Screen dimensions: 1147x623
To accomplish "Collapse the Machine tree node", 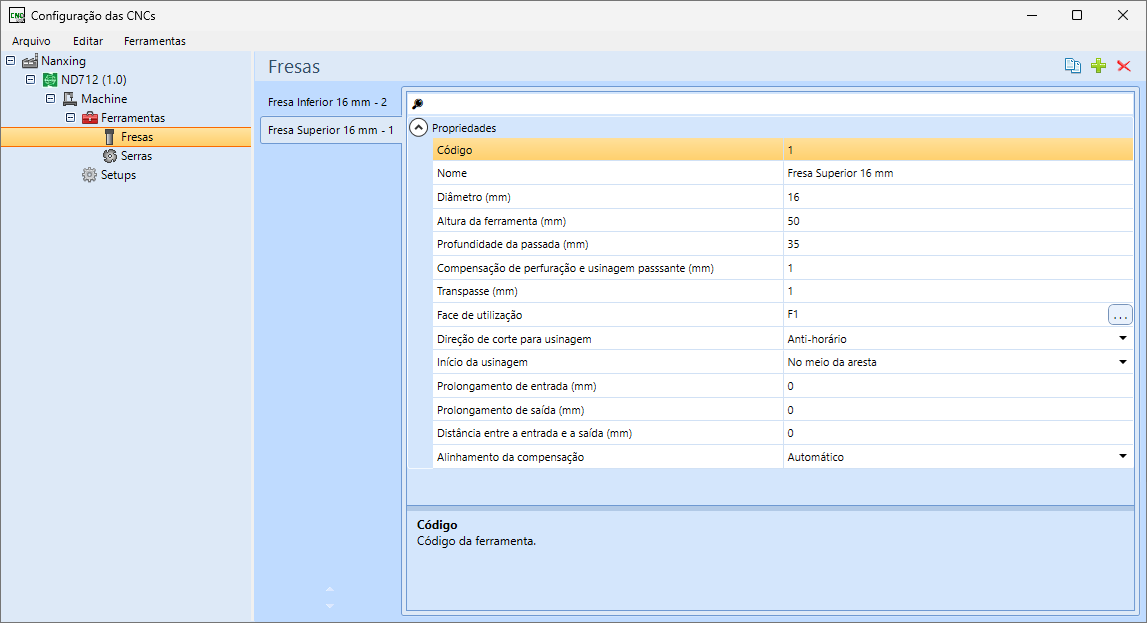I will (x=50, y=98).
